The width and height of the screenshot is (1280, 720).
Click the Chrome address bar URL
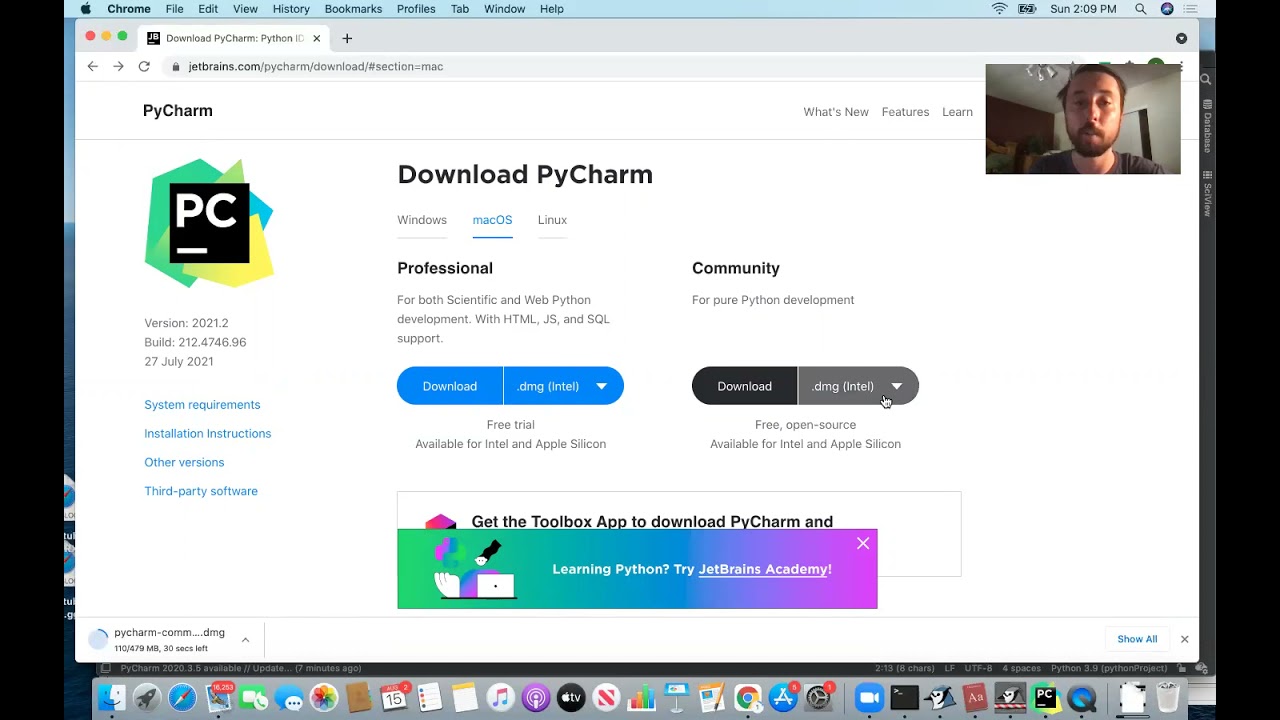(315, 66)
